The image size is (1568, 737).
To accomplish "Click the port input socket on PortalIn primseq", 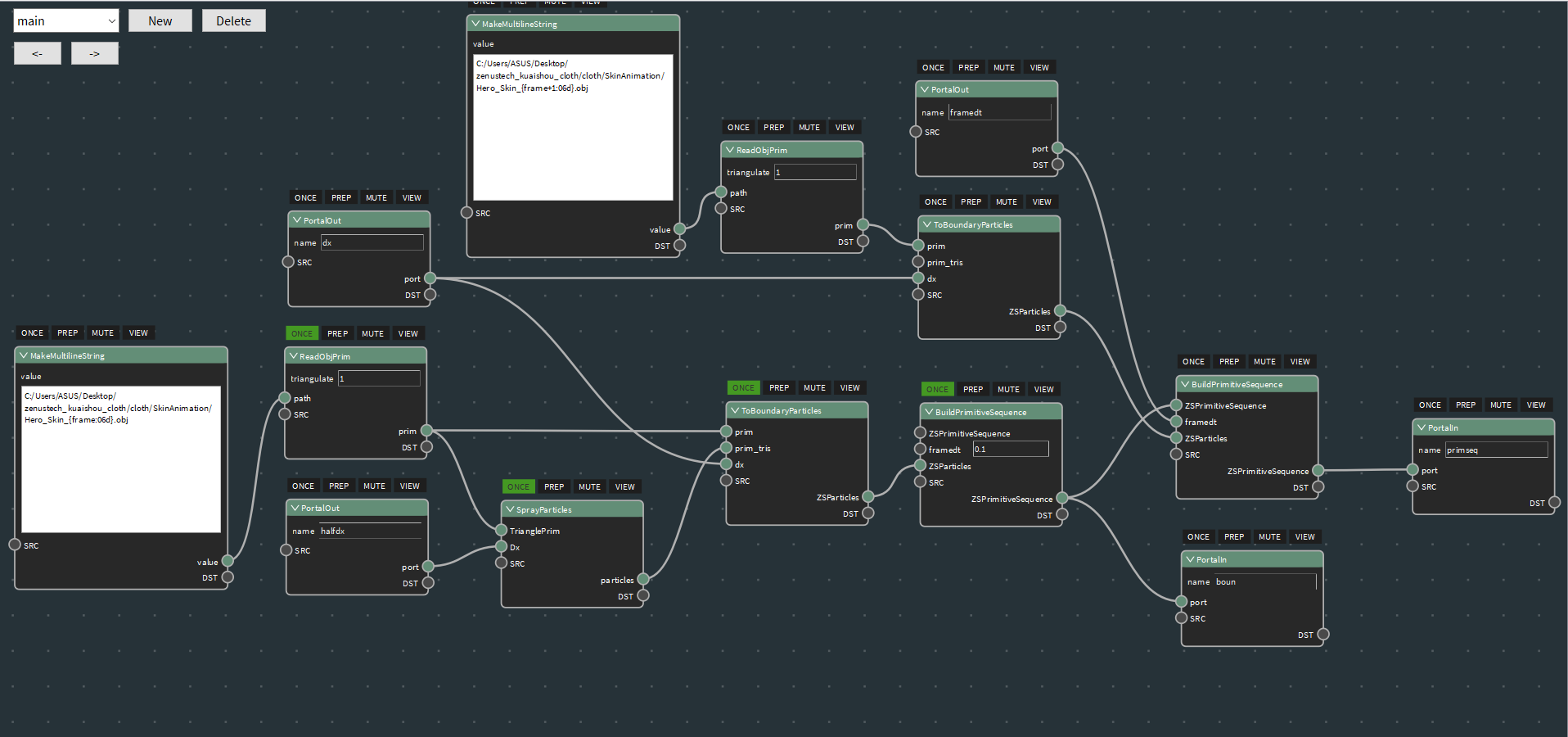I will (1413, 470).
